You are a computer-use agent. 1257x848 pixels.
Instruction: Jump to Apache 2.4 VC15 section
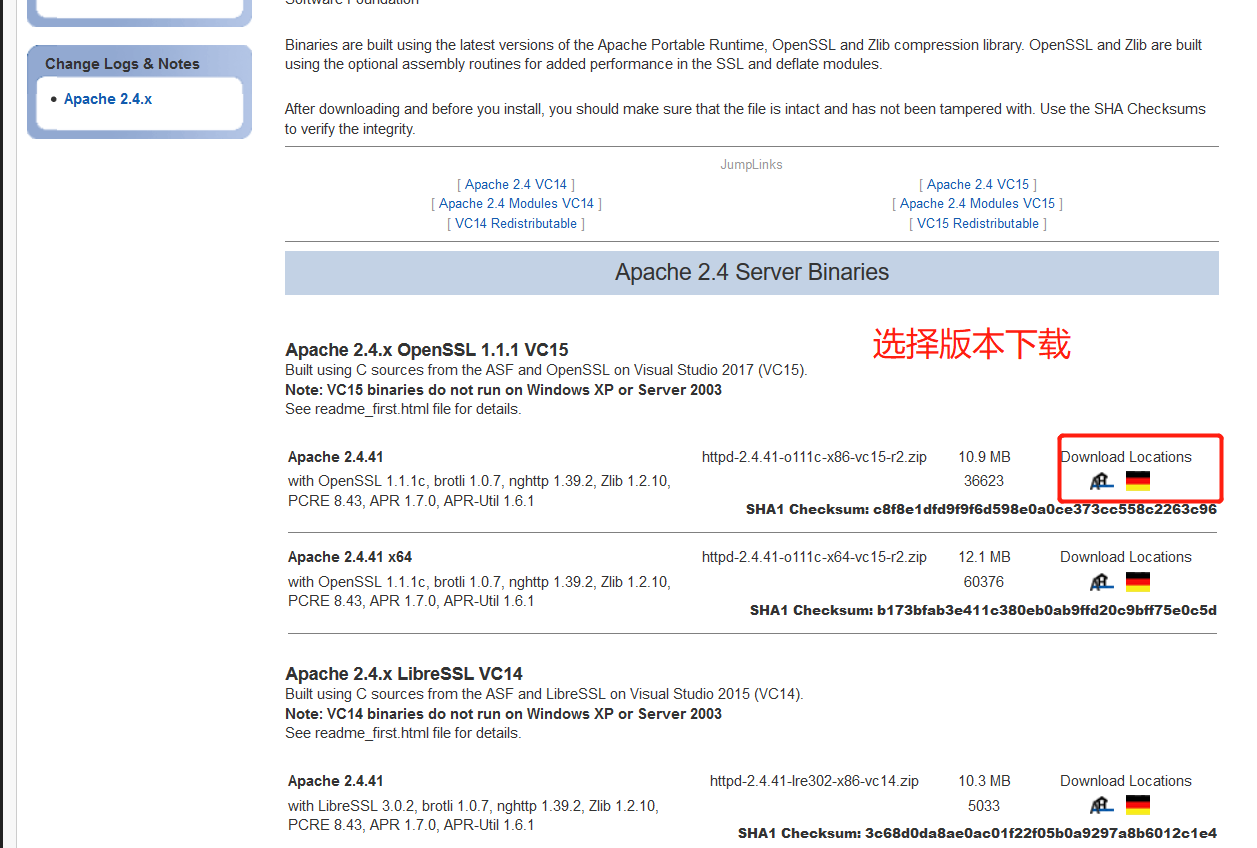coord(978,184)
